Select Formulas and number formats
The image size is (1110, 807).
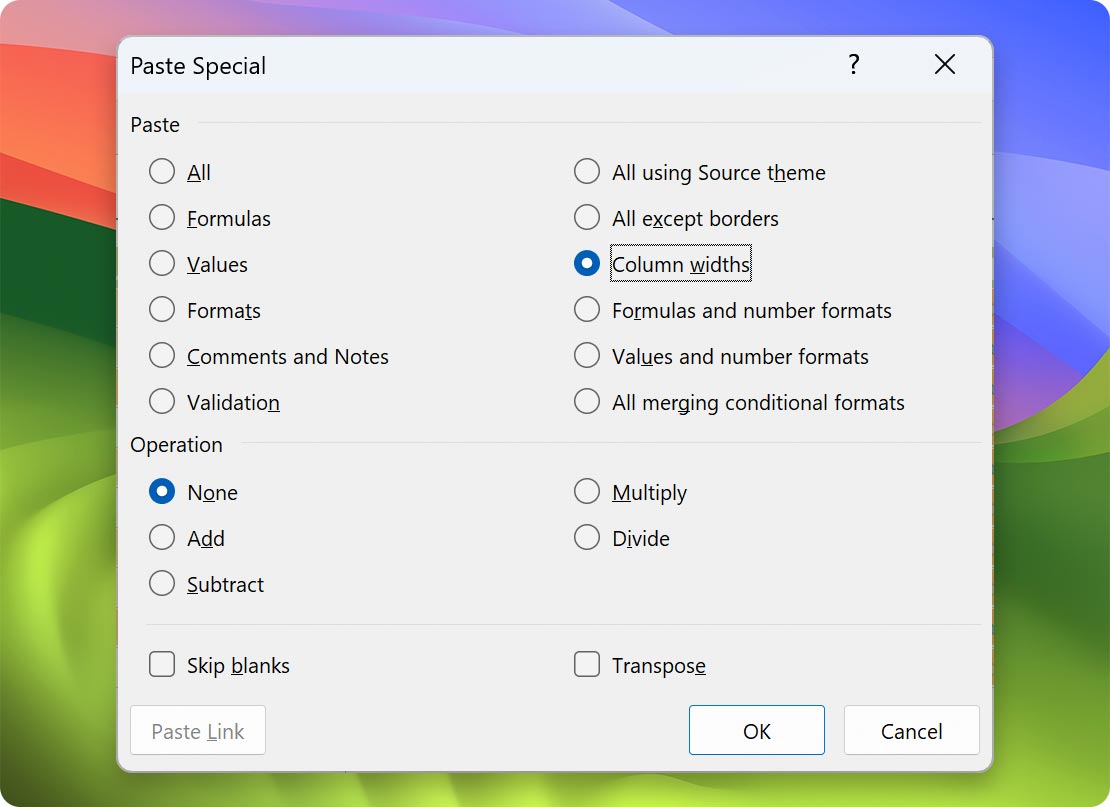587,310
